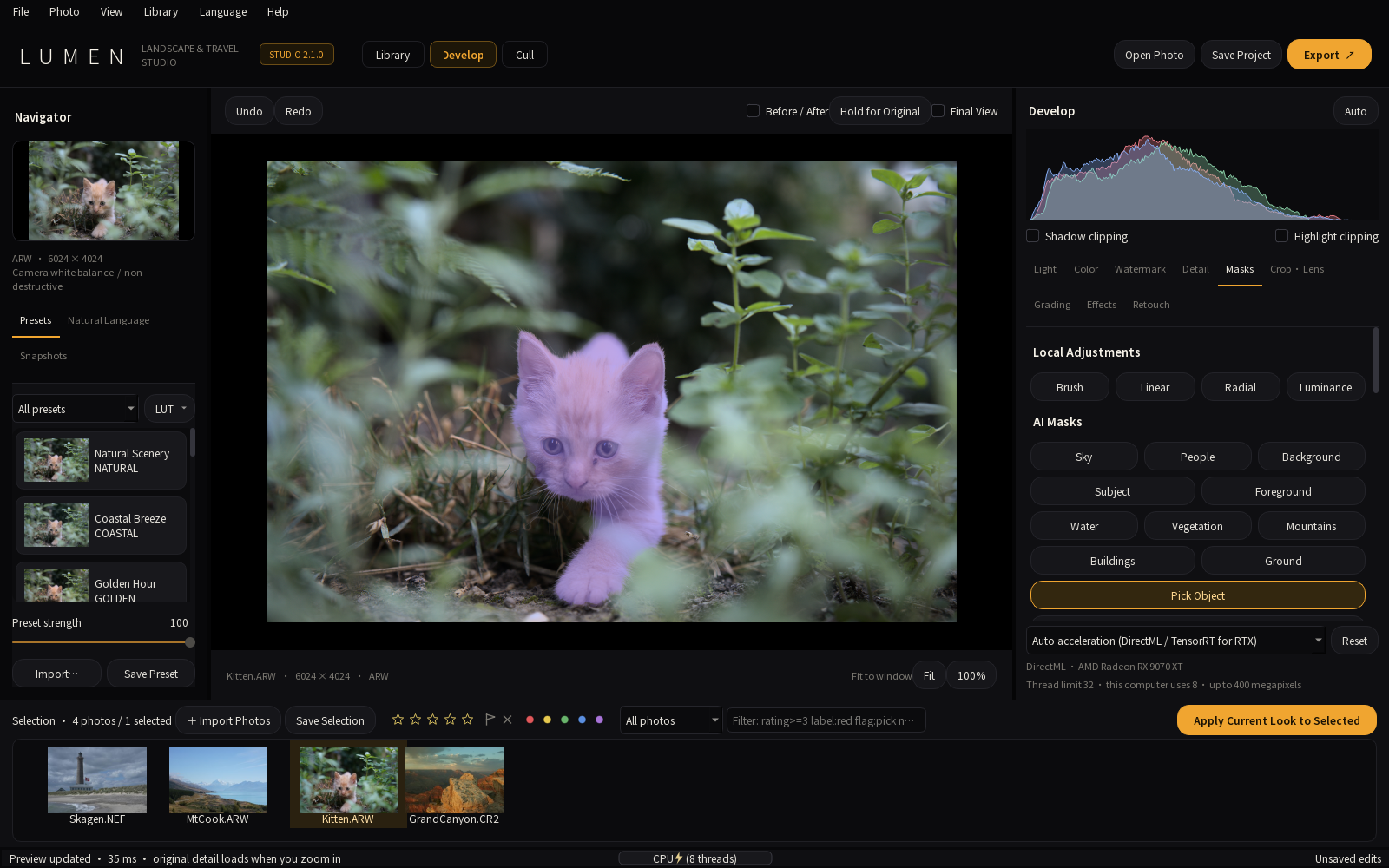
Task: Add a Radial local adjustment
Action: tap(1240, 387)
